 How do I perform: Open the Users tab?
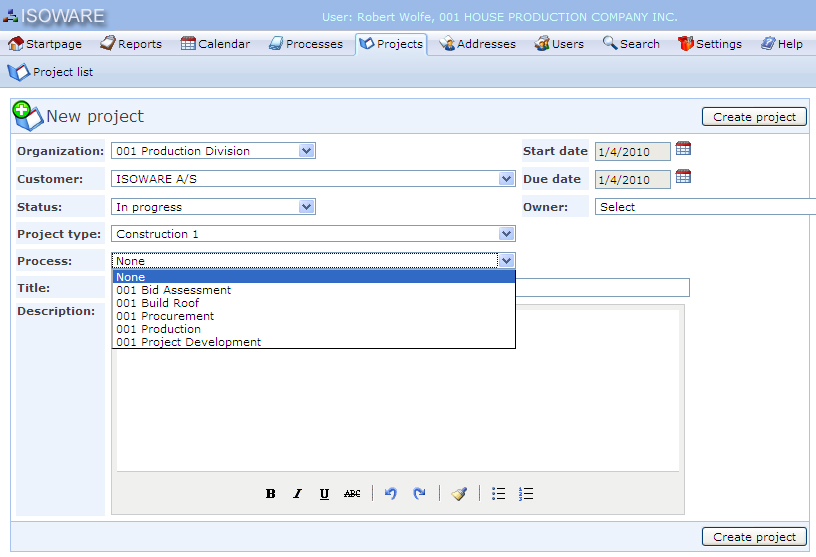pos(559,44)
